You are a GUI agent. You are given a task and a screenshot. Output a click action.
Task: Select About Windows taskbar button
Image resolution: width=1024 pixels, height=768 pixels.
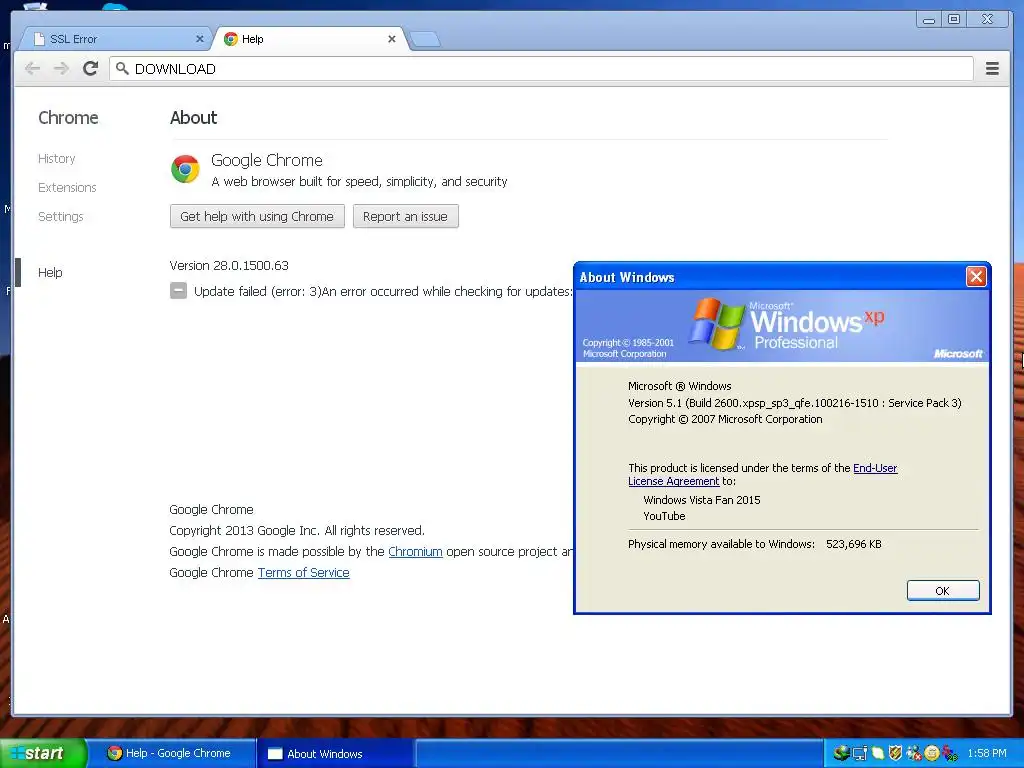(336, 754)
